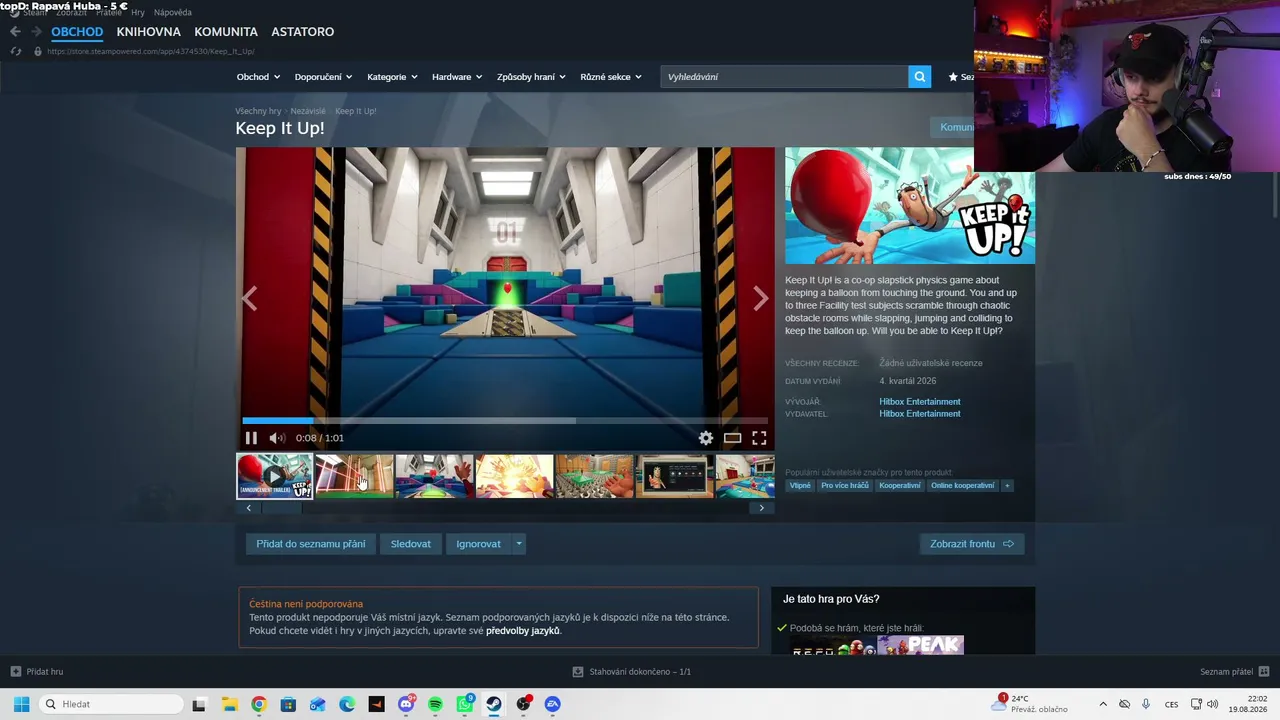Click the Ignorovat button

[x=478, y=544]
